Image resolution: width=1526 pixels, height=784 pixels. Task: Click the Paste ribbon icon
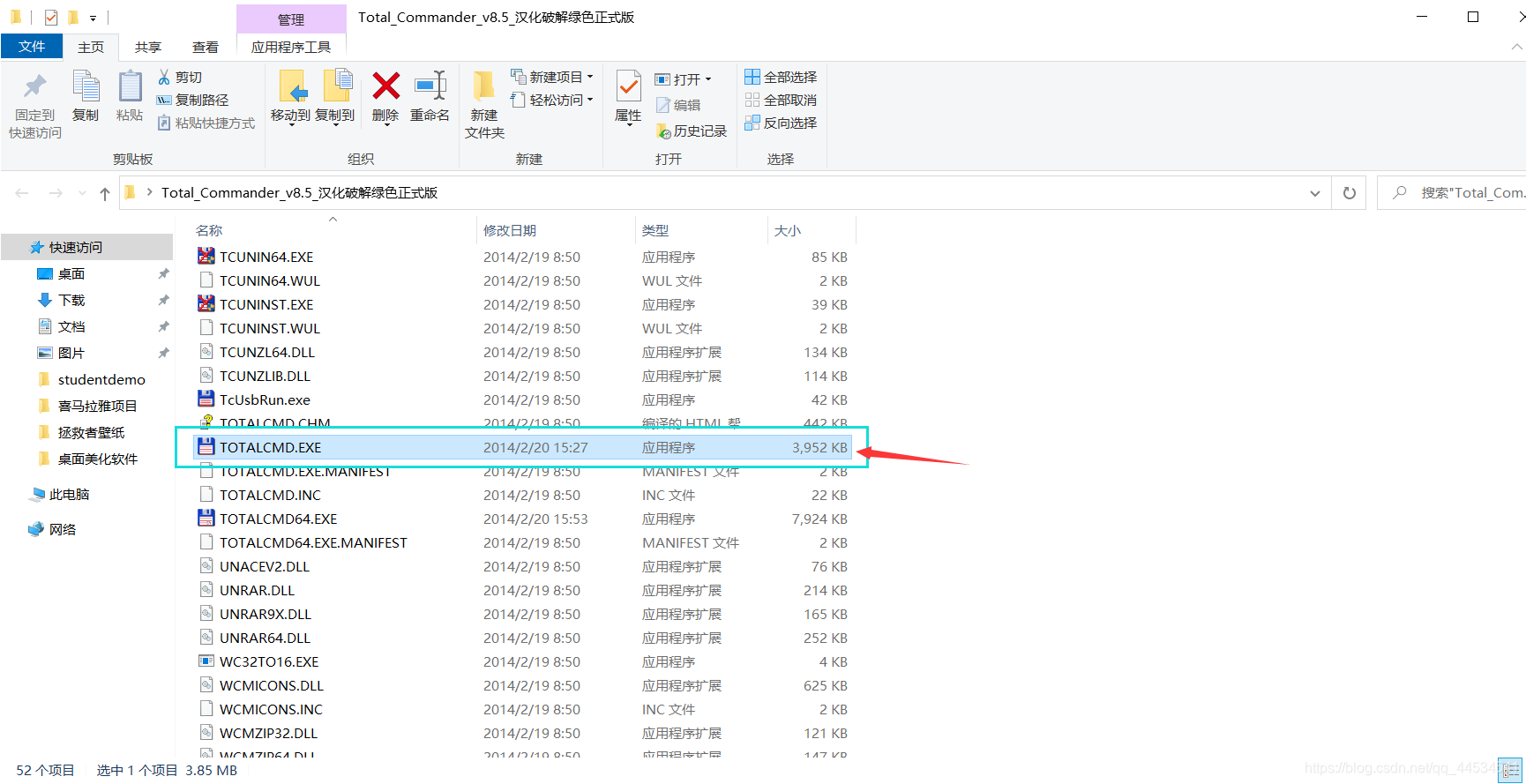(130, 97)
